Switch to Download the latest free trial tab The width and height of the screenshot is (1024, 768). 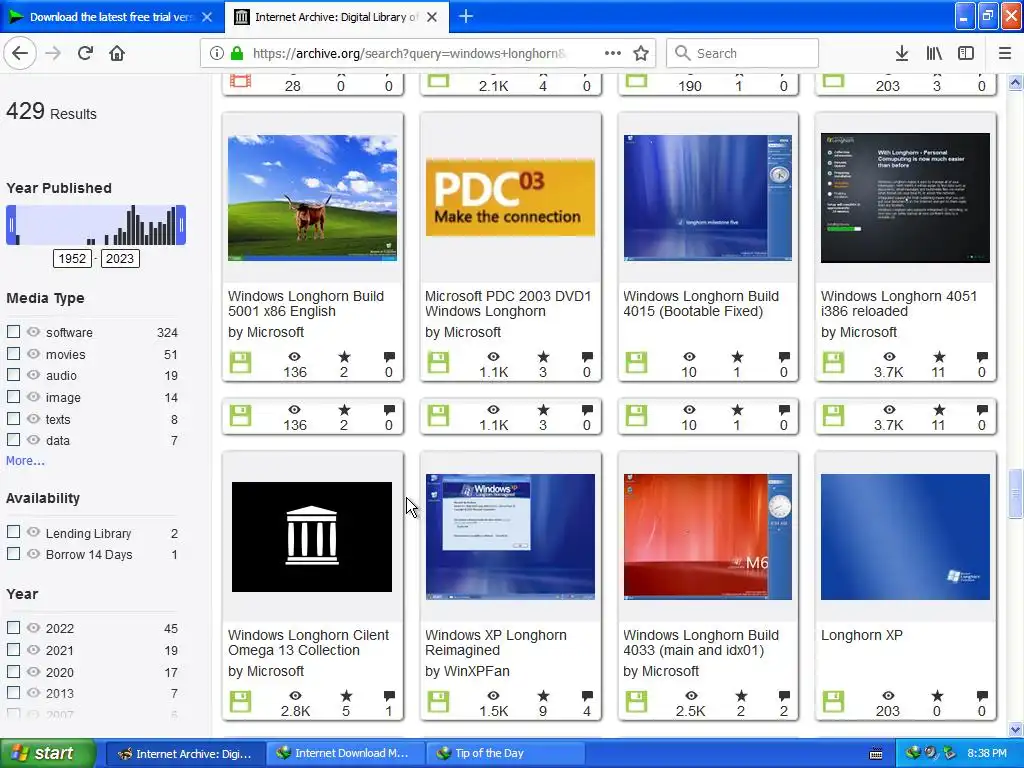112,17
